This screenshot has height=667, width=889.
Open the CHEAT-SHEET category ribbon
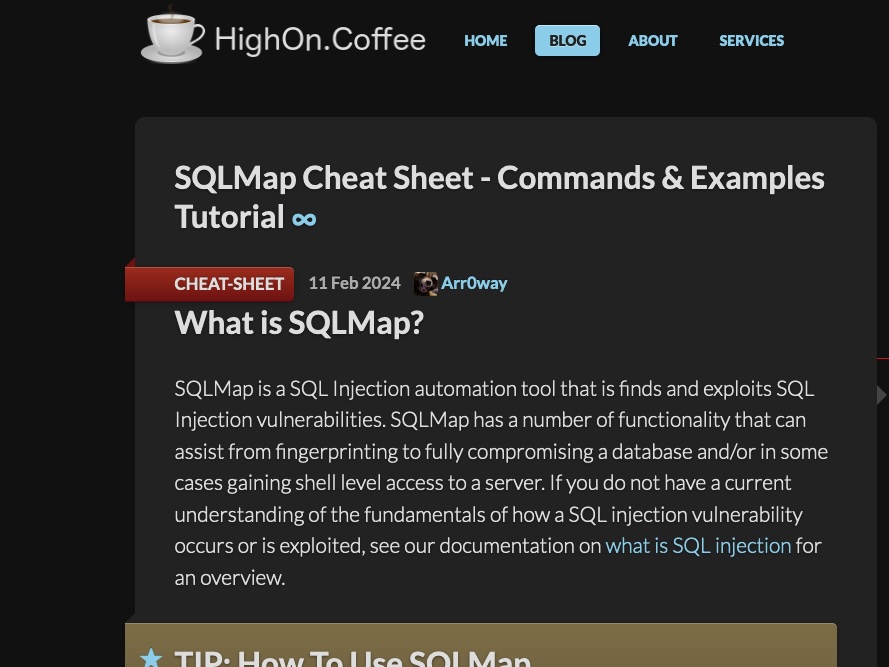click(210, 284)
